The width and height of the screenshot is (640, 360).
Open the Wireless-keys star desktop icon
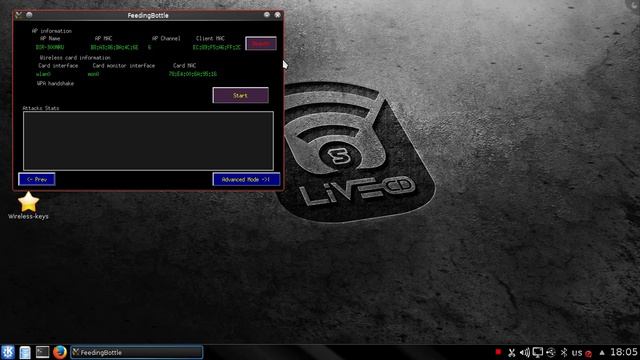(28, 206)
